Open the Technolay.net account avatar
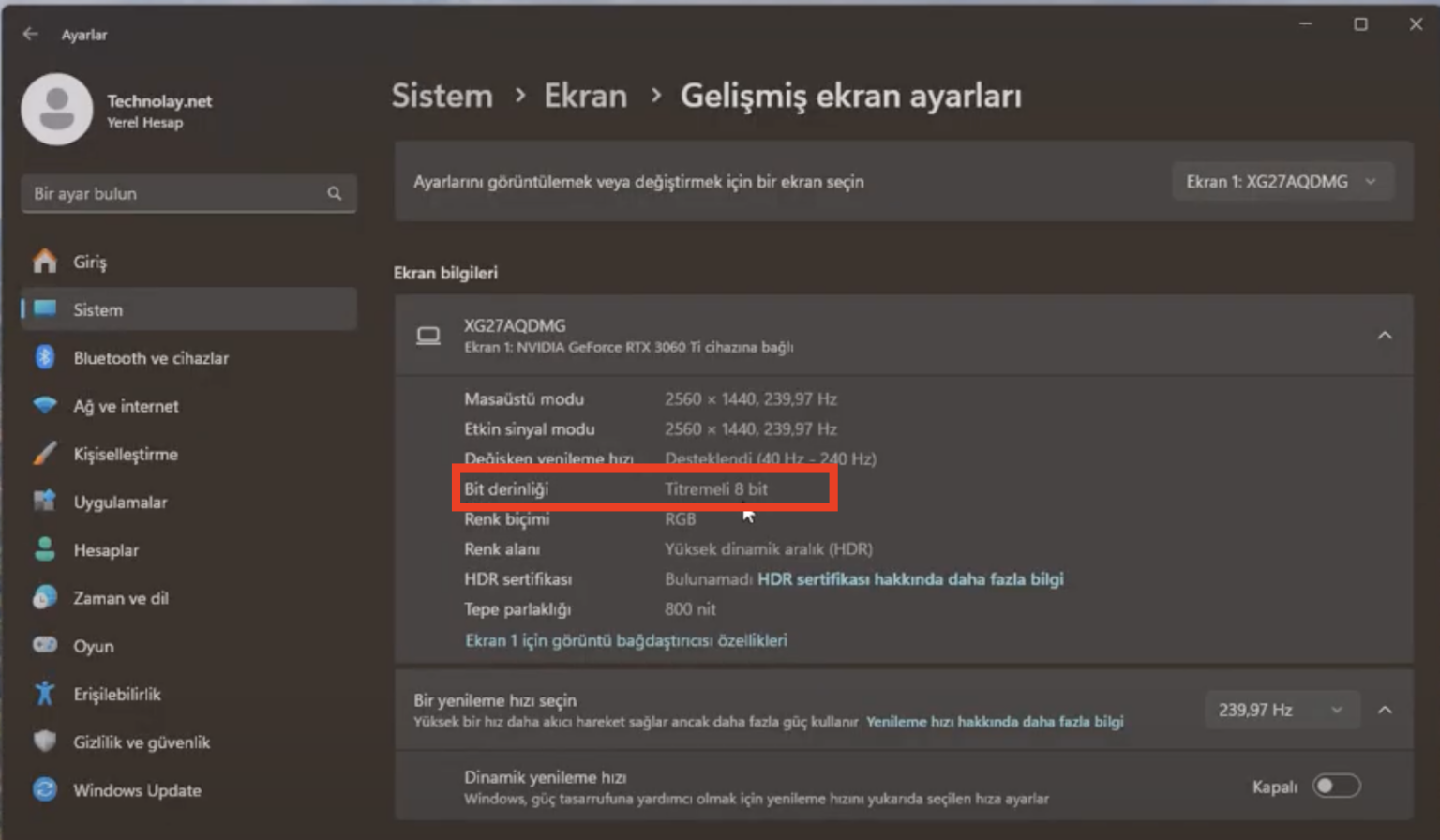The height and width of the screenshot is (840, 1440). point(57,109)
